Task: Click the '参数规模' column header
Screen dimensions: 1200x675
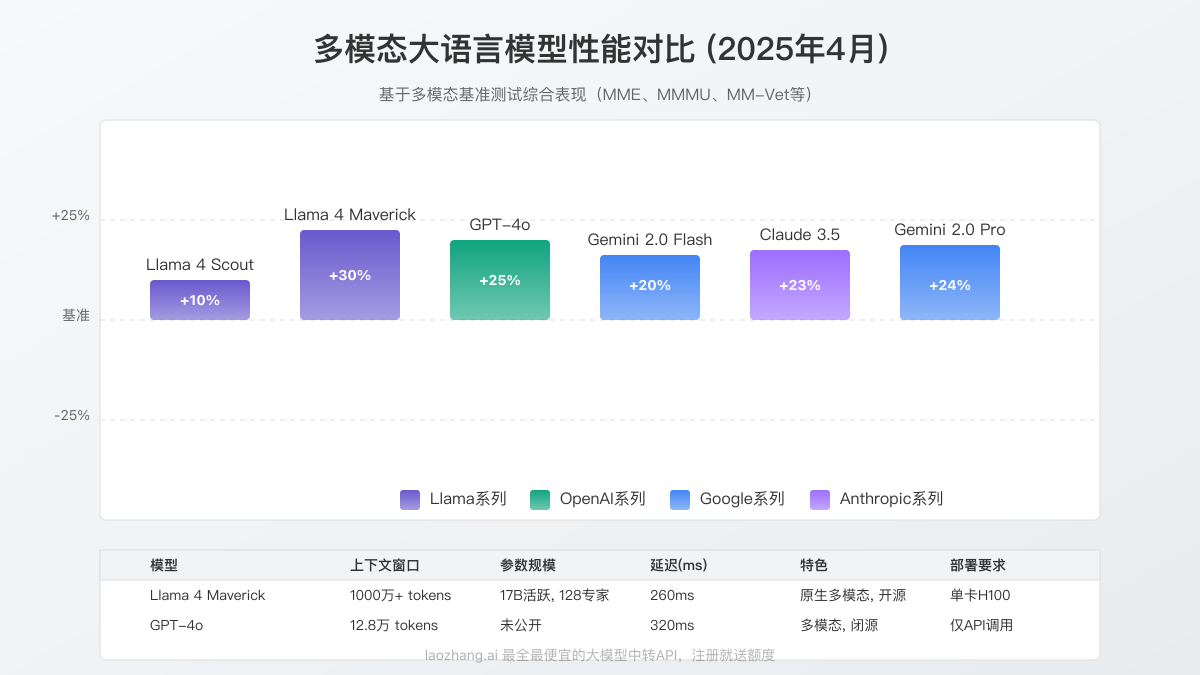Action: click(528, 565)
